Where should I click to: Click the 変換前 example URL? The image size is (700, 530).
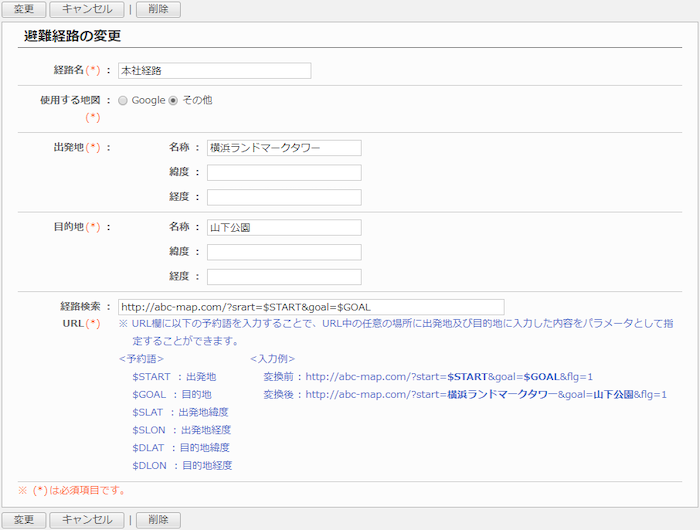click(449, 377)
